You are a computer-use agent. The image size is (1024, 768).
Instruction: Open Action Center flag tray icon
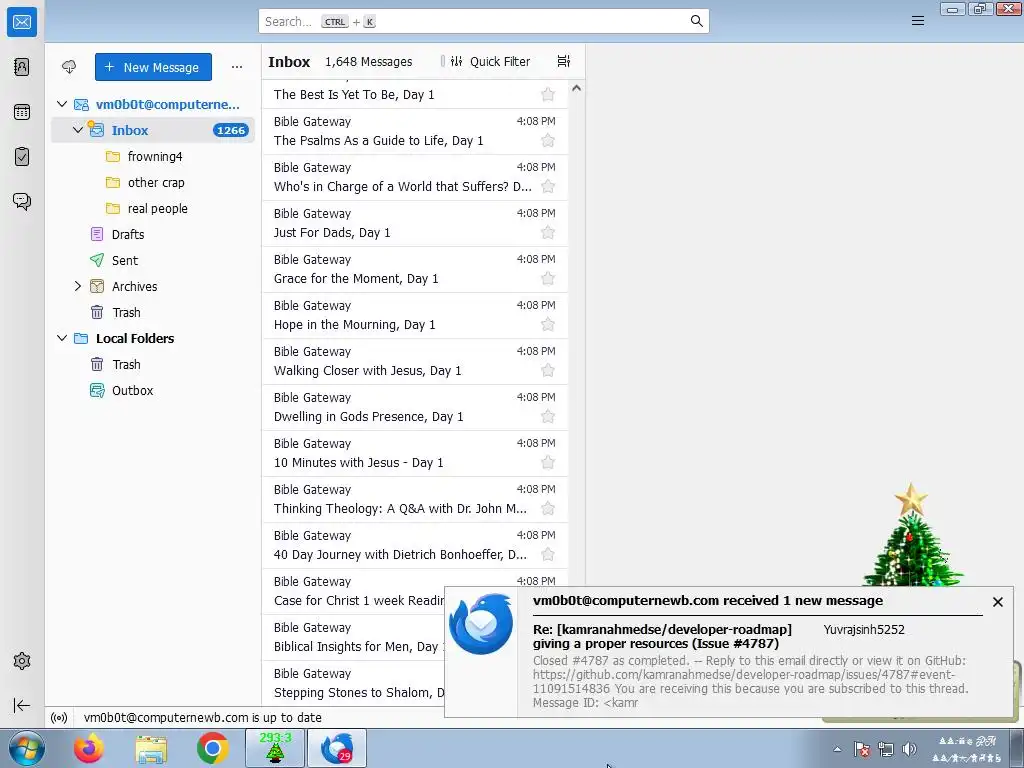click(861, 749)
